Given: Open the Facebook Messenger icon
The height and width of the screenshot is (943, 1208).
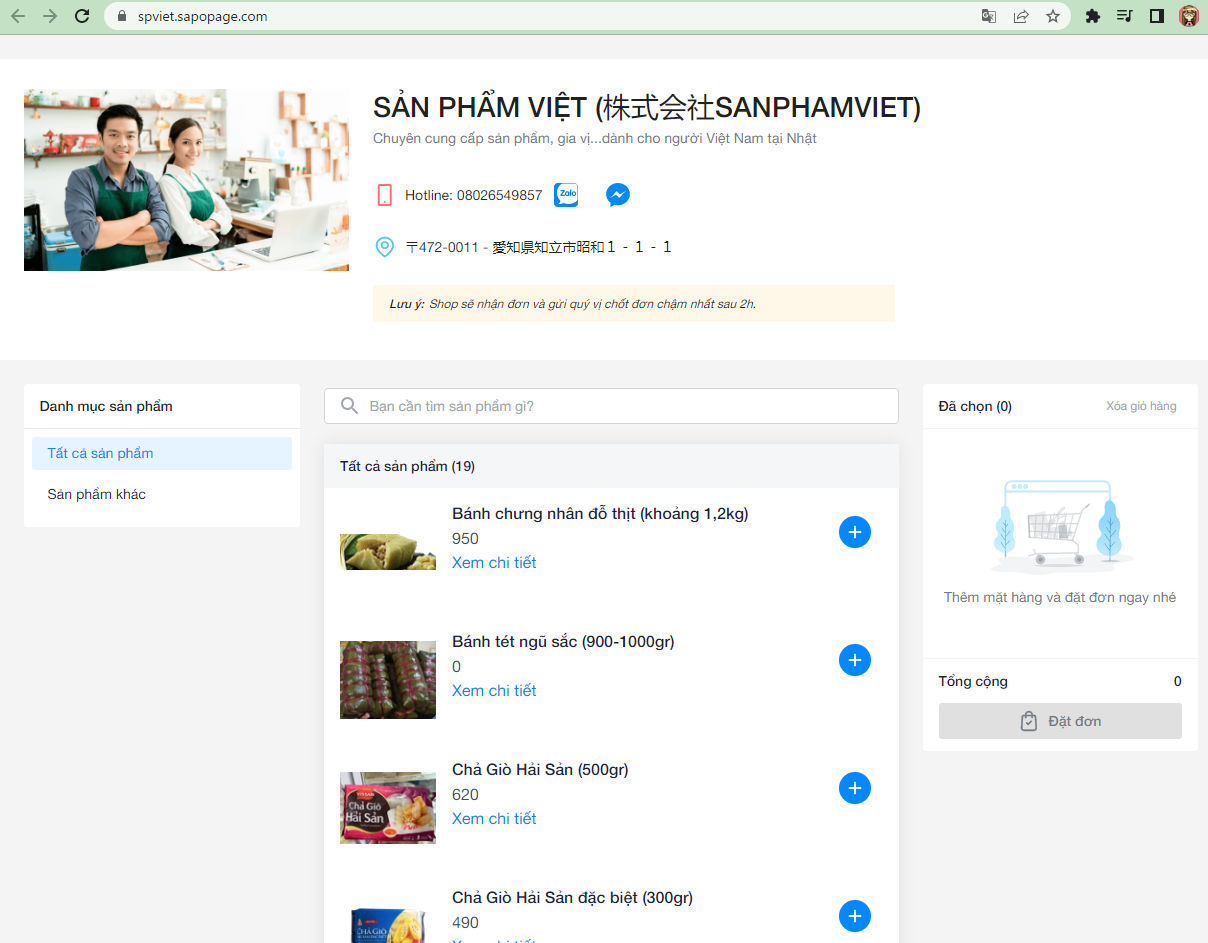Looking at the screenshot, I should (x=618, y=195).
